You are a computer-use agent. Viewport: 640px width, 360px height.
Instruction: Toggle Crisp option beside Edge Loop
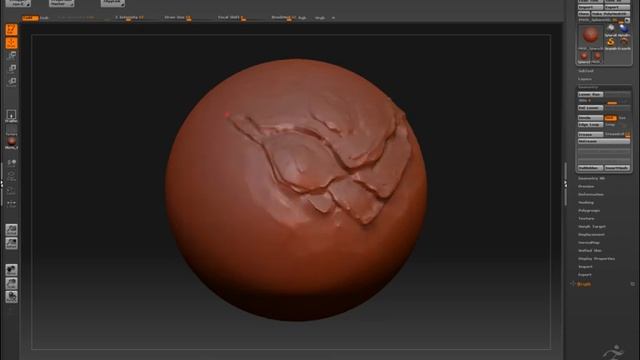pos(611,124)
